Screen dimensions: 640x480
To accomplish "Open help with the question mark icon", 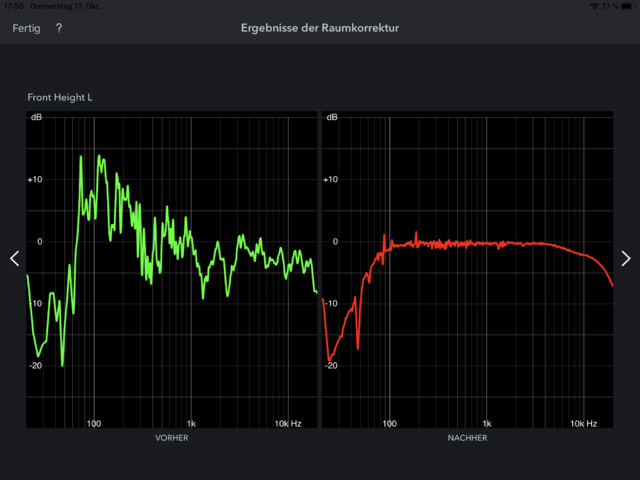I will (x=59, y=28).
